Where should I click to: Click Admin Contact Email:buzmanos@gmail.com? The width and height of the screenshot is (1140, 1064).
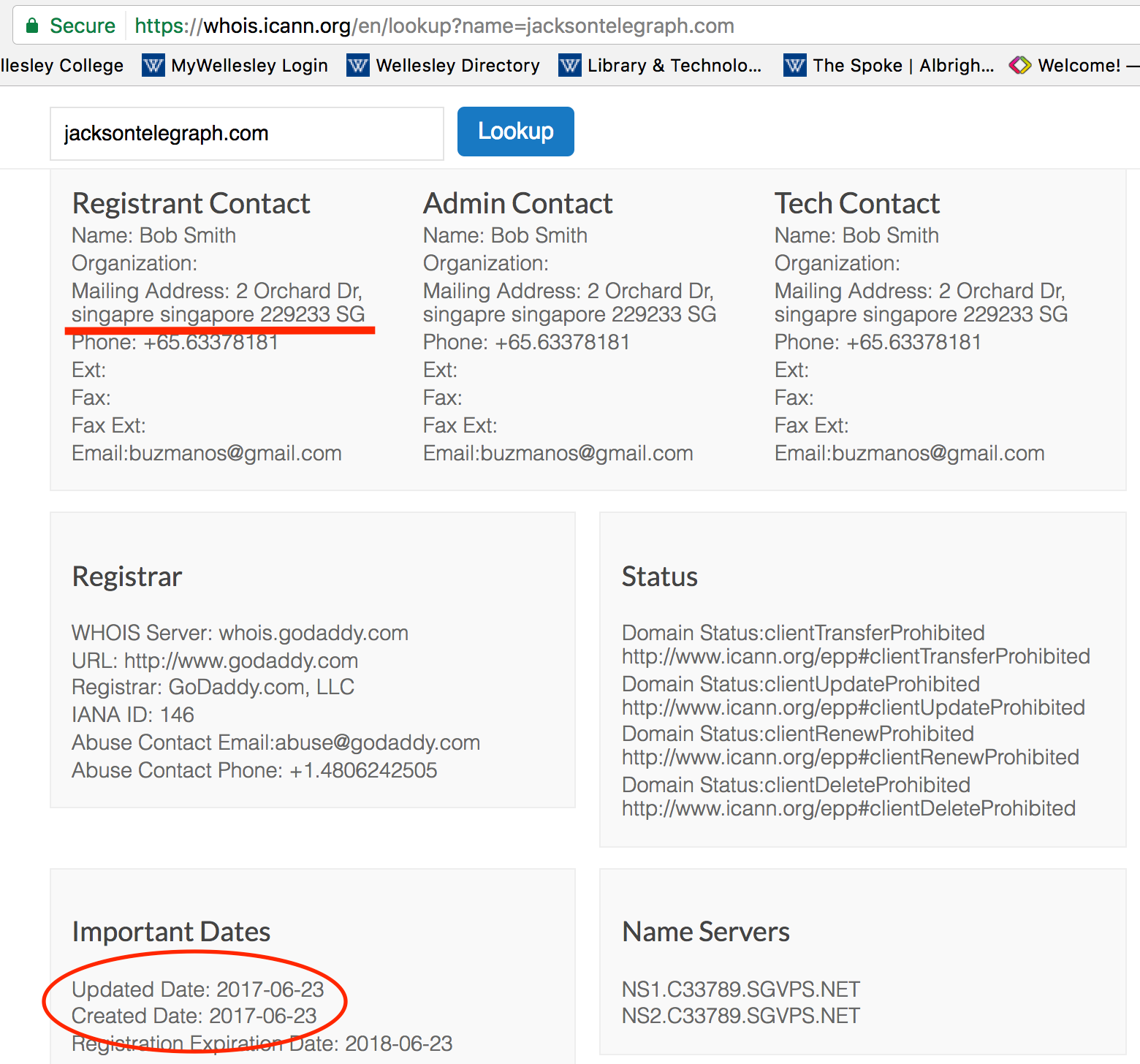(x=558, y=453)
